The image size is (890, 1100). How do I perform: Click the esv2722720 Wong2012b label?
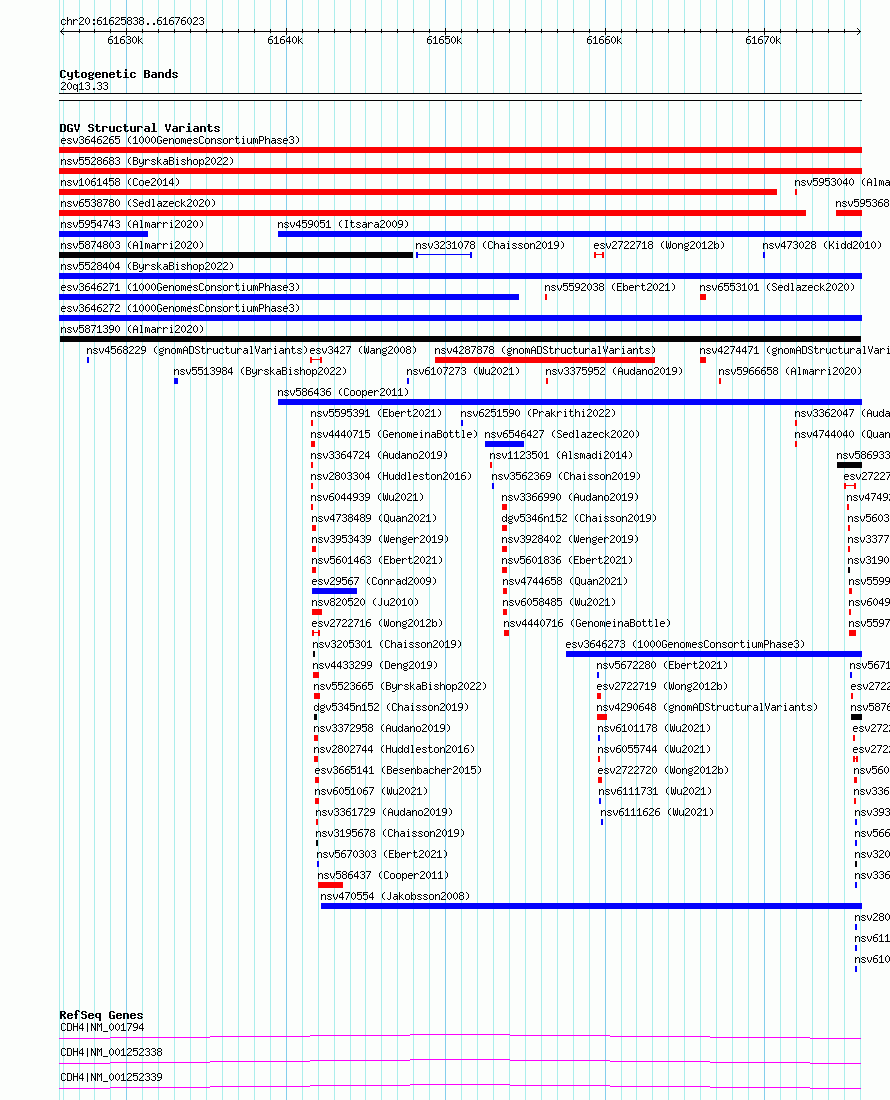(x=663, y=770)
